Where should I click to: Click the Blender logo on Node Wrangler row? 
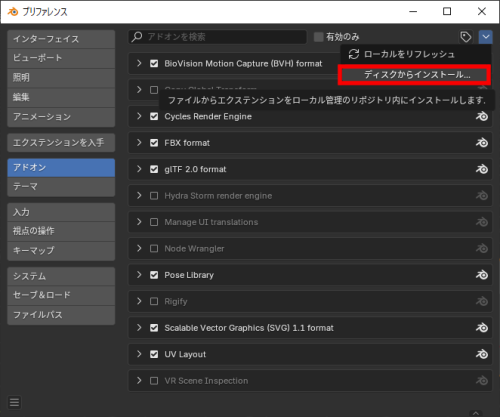[482, 248]
